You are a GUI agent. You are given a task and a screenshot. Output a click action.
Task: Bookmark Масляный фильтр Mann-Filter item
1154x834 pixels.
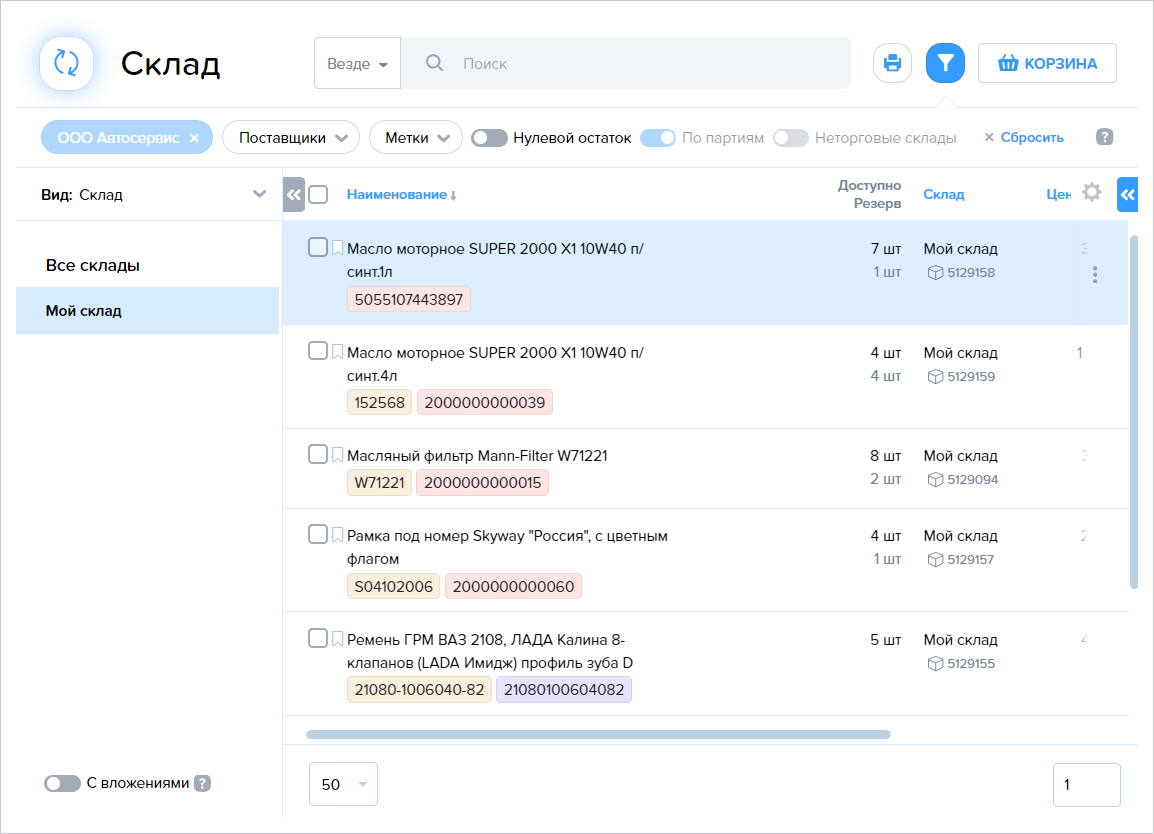coord(337,455)
